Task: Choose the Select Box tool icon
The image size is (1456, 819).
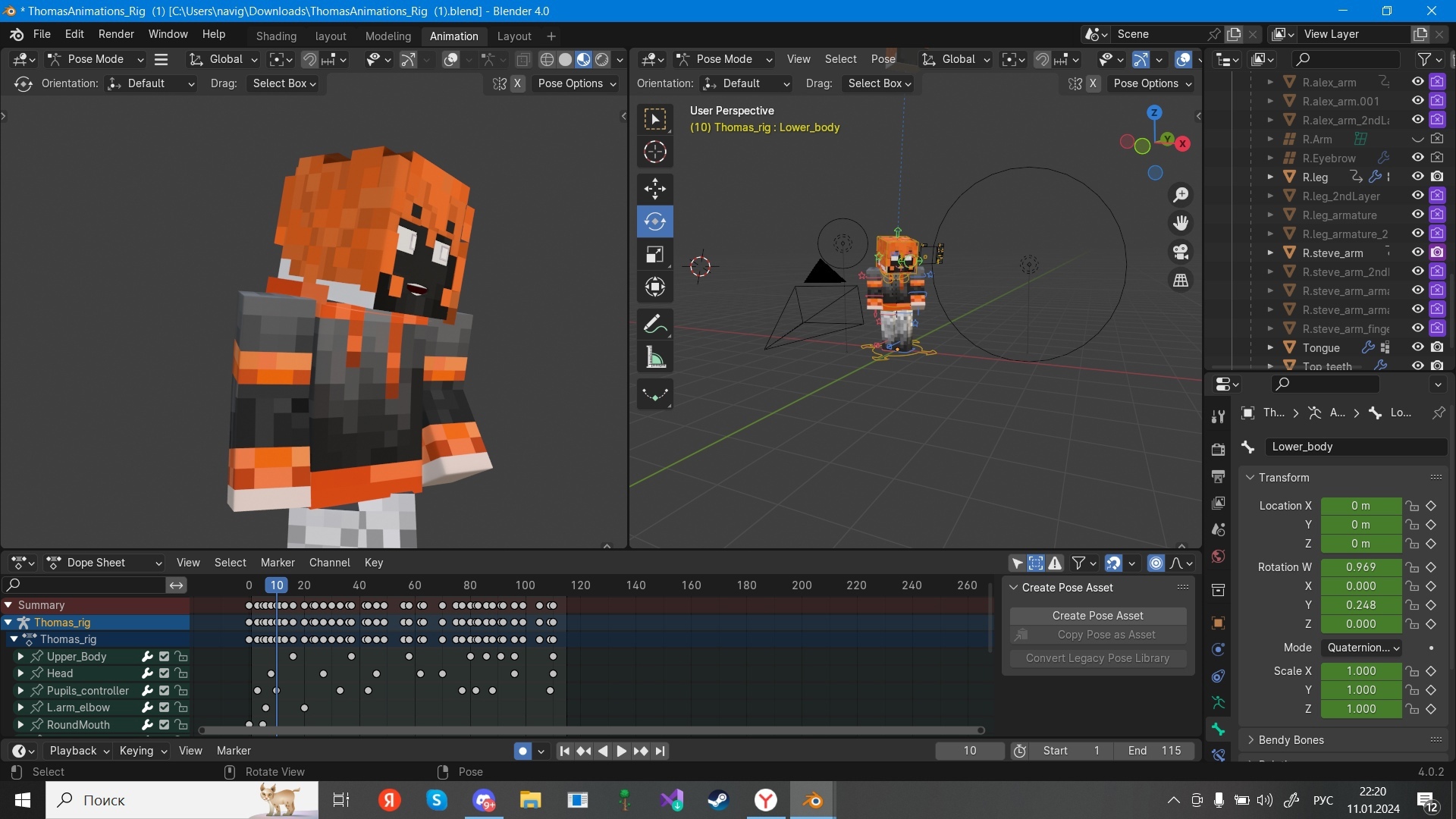Action: (x=655, y=119)
